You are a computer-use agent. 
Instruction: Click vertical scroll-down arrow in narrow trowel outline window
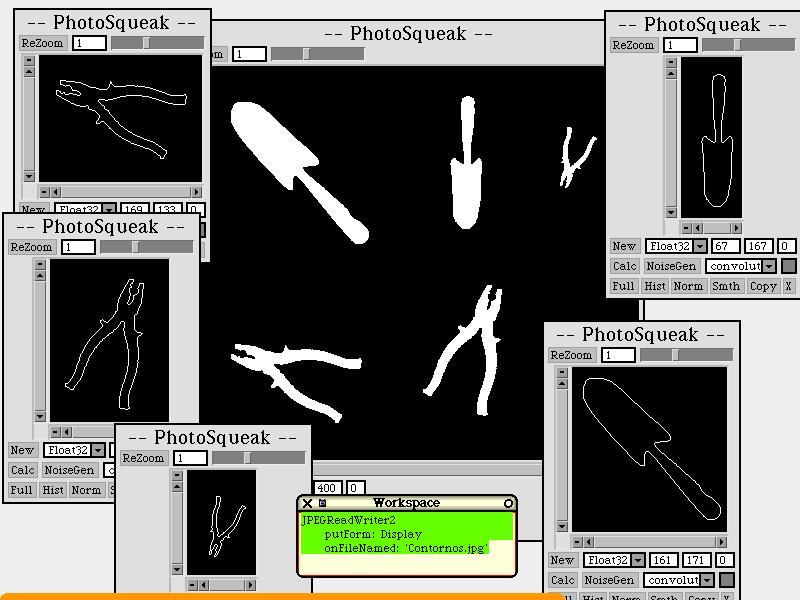671,212
